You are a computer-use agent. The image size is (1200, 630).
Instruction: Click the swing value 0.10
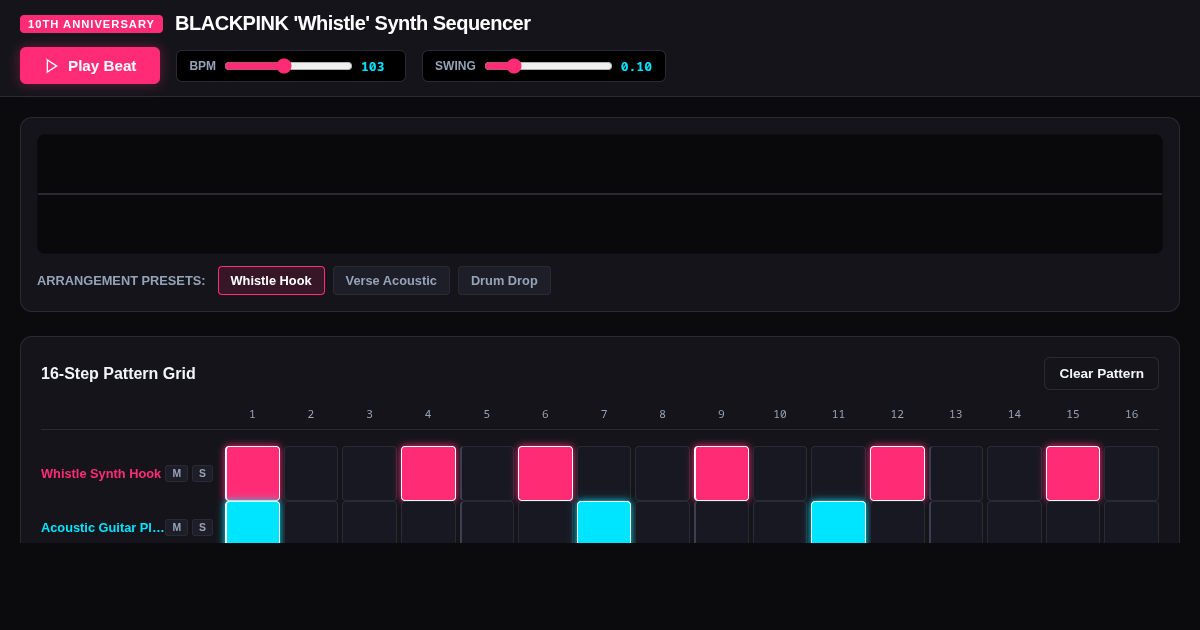pos(636,66)
